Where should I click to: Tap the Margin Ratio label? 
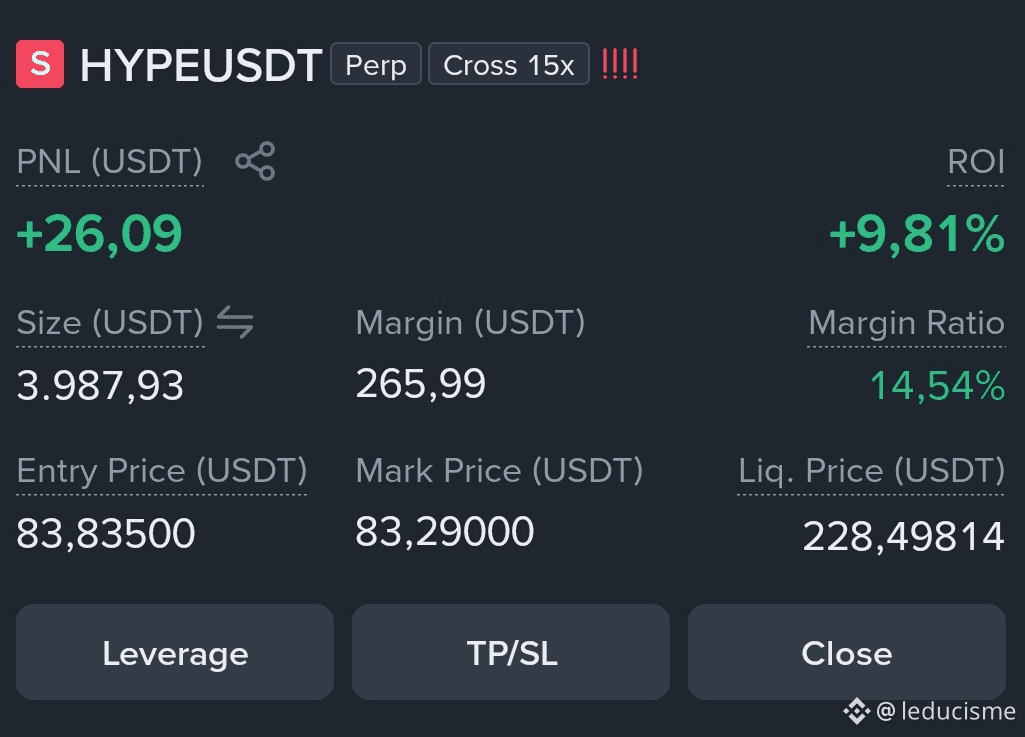pyautogui.click(x=907, y=322)
